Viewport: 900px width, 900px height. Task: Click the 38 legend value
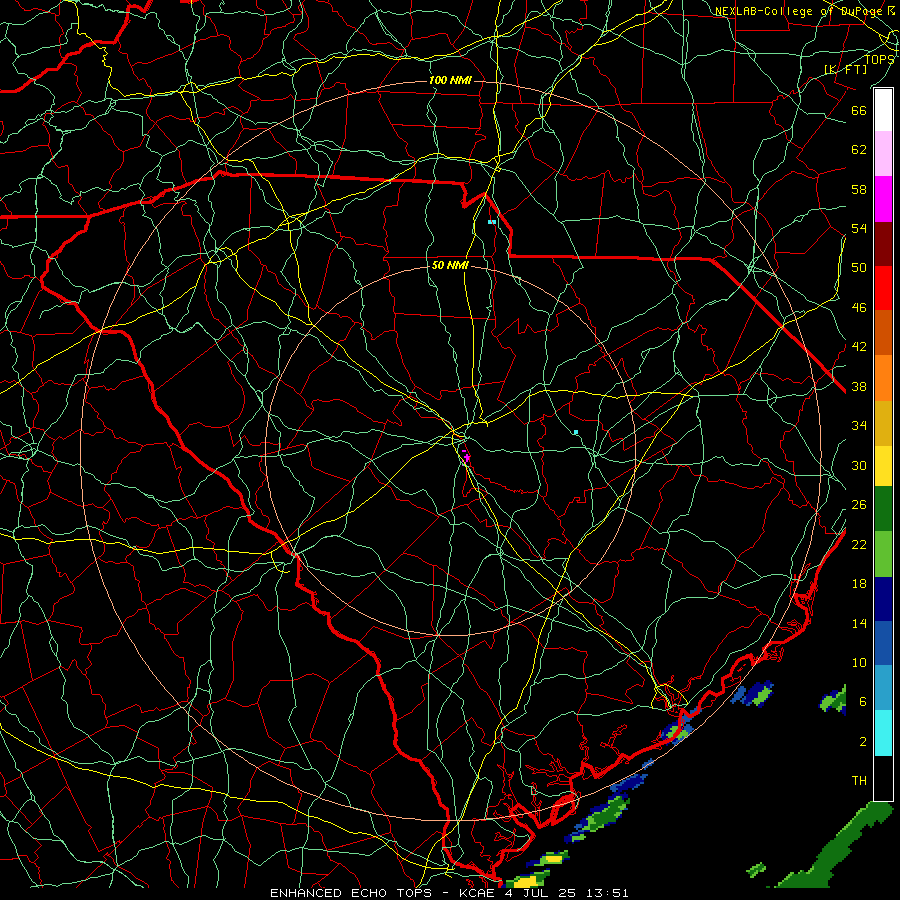pyautogui.click(x=859, y=386)
